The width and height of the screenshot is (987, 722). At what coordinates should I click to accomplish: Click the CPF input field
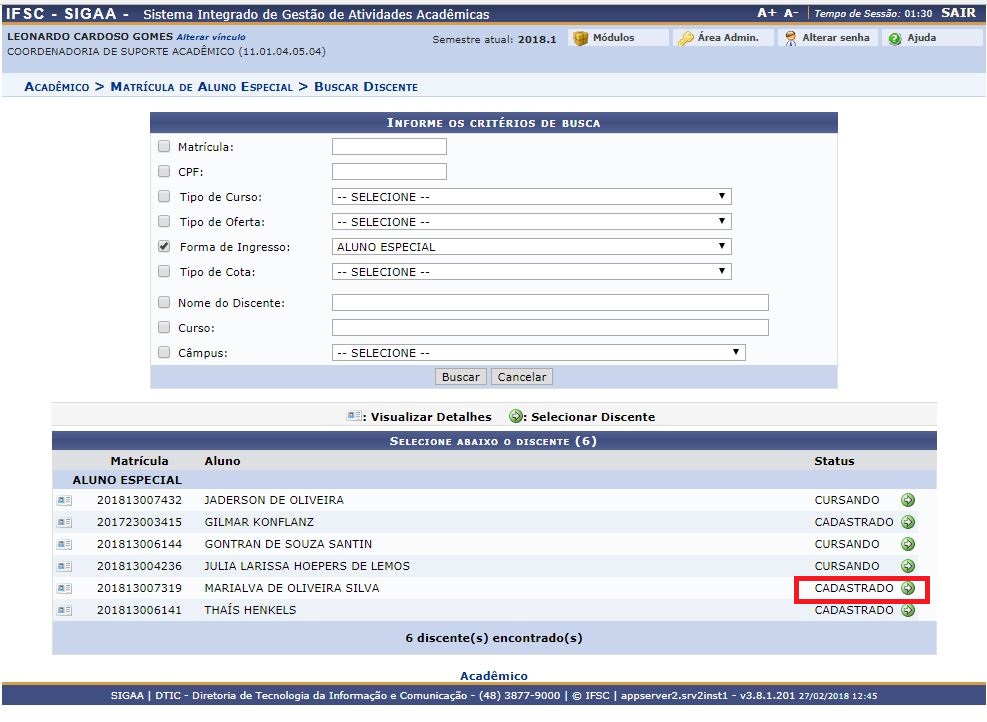389,172
